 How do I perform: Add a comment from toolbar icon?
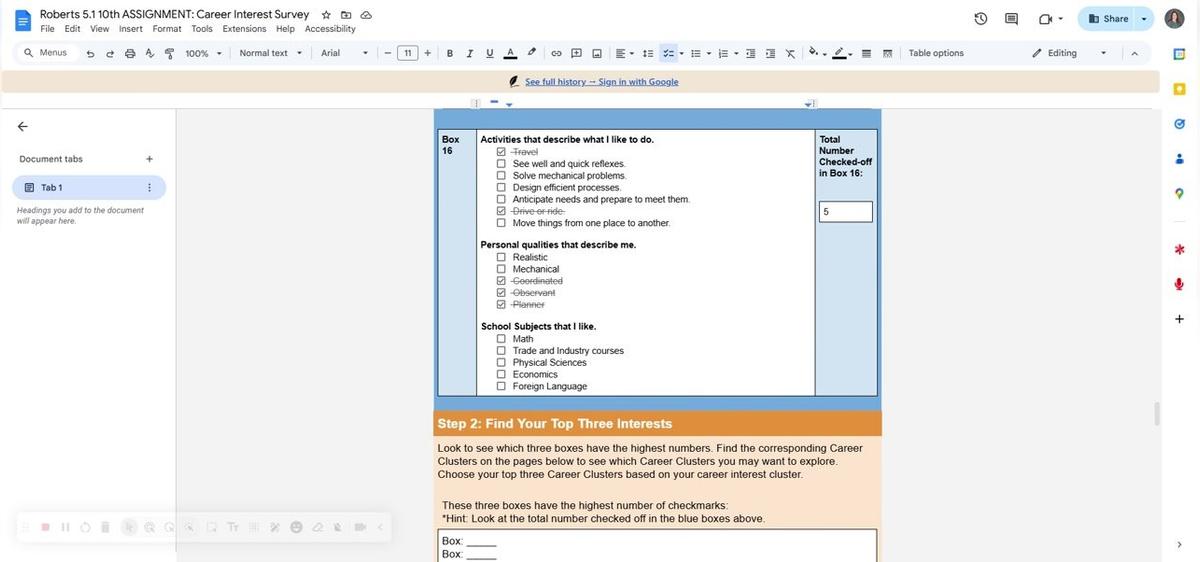point(577,53)
